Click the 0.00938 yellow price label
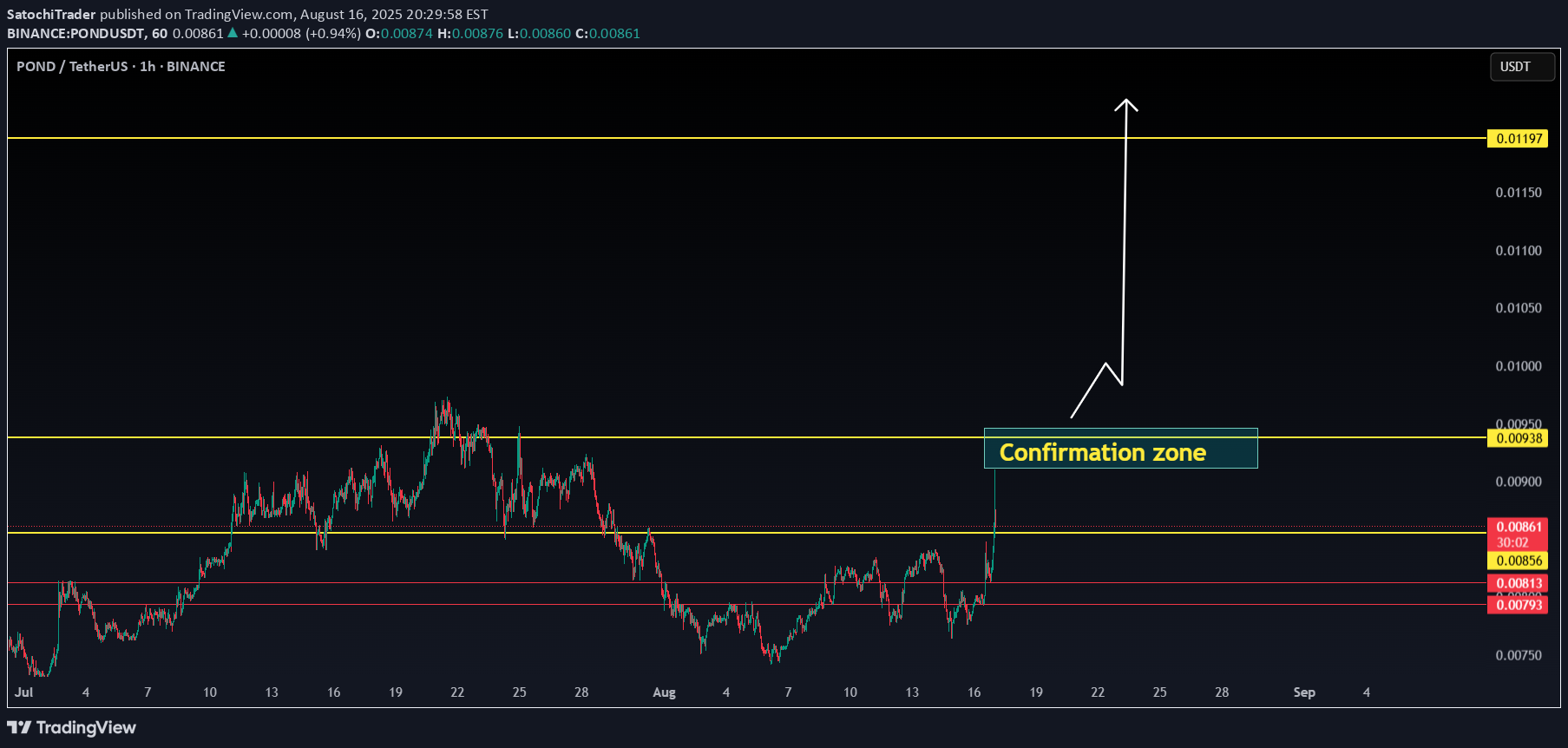Image resolution: width=1568 pixels, height=748 pixels. 1519,438
